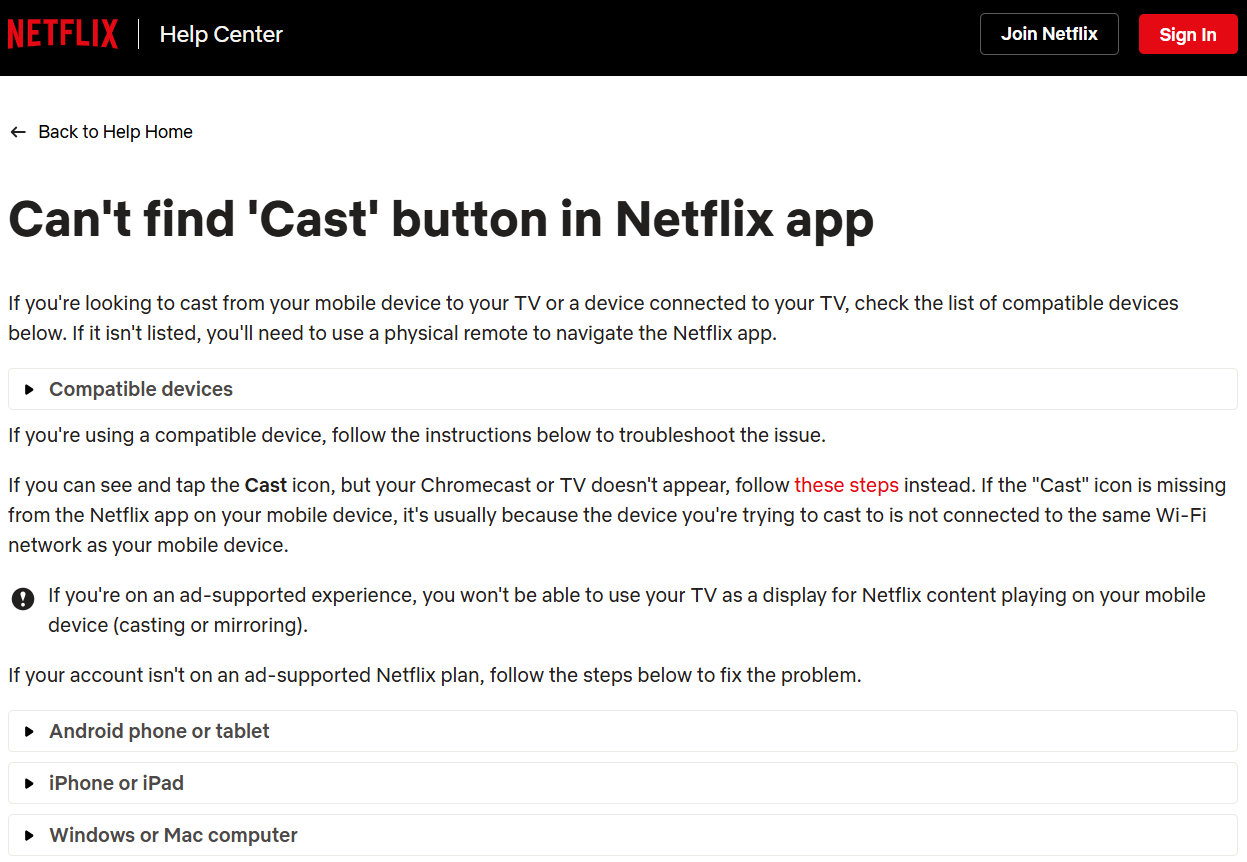Click the Netflix logo
Viewport: 1247px width, 862px height.
pyautogui.click(x=63, y=34)
